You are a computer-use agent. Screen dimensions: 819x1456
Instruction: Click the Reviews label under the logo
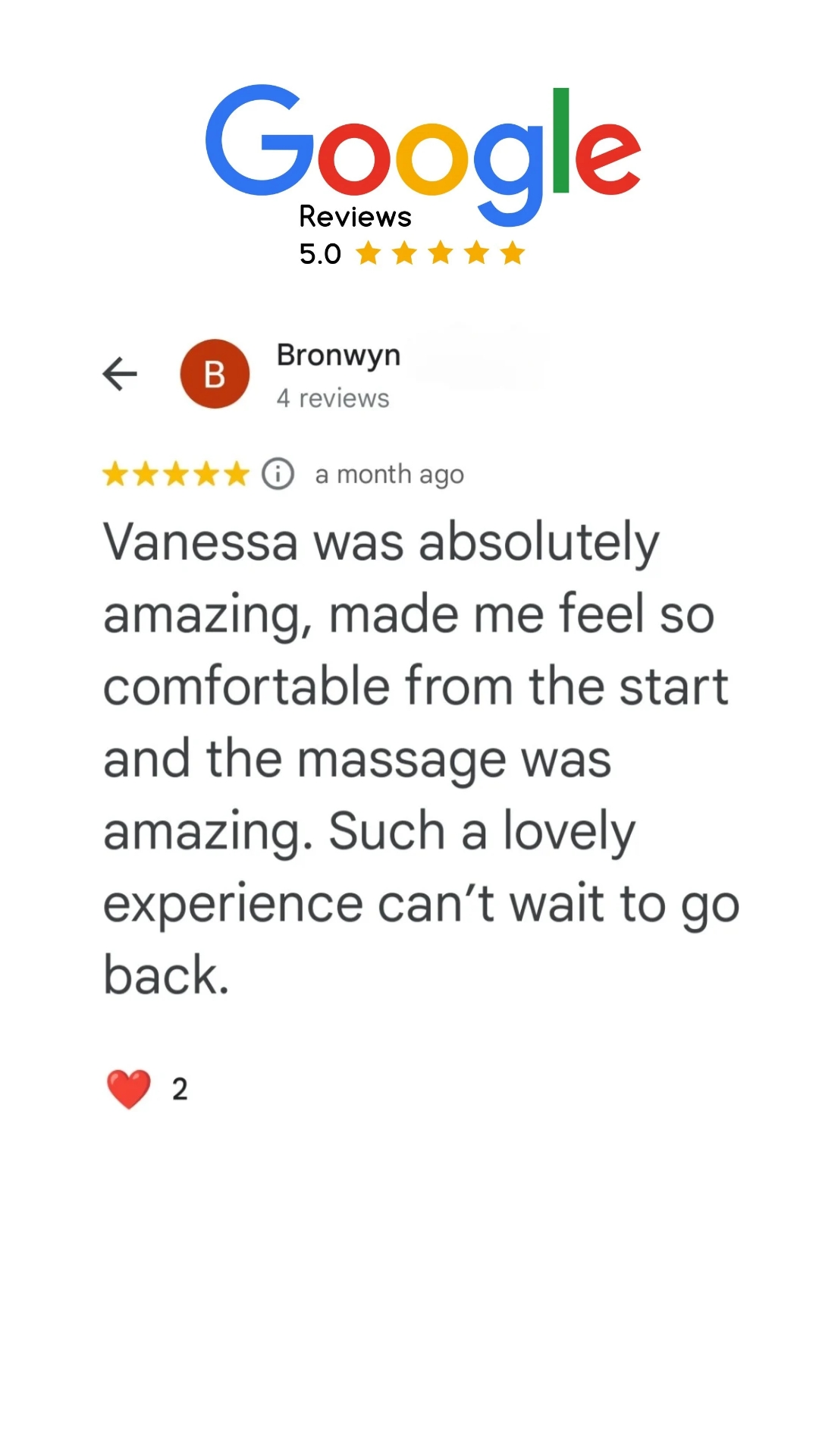click(355, 217)
